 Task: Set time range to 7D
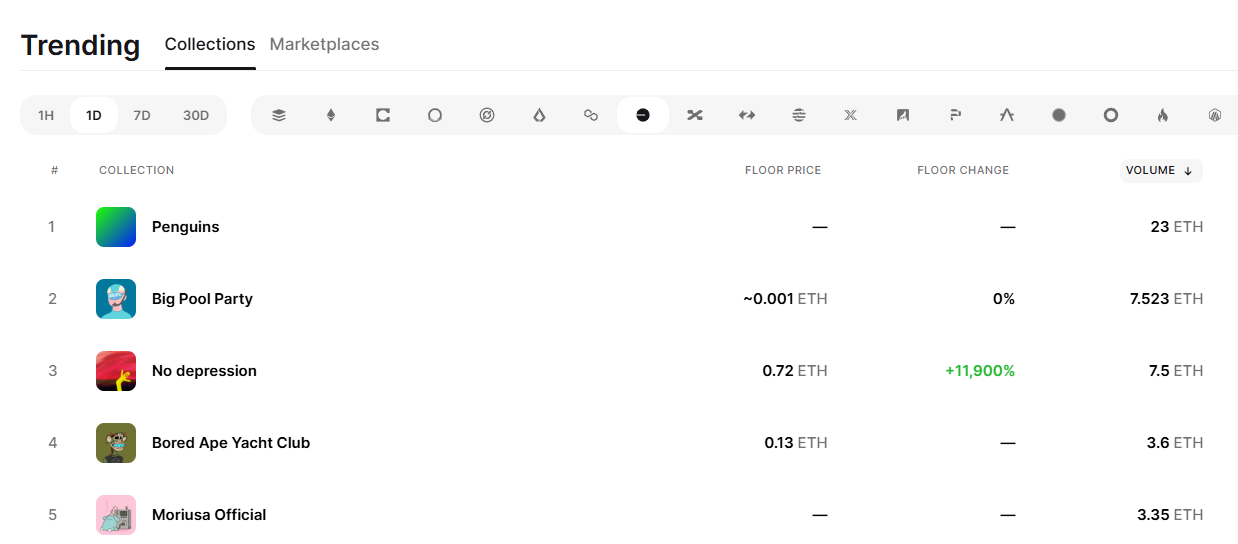coord(142,115)
